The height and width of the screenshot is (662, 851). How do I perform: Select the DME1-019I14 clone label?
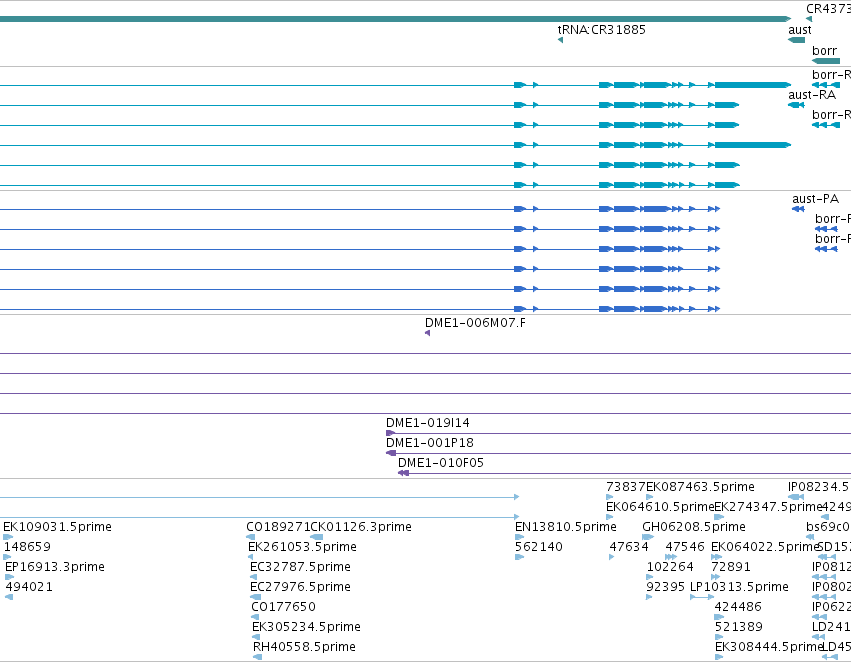coord(428,423)
